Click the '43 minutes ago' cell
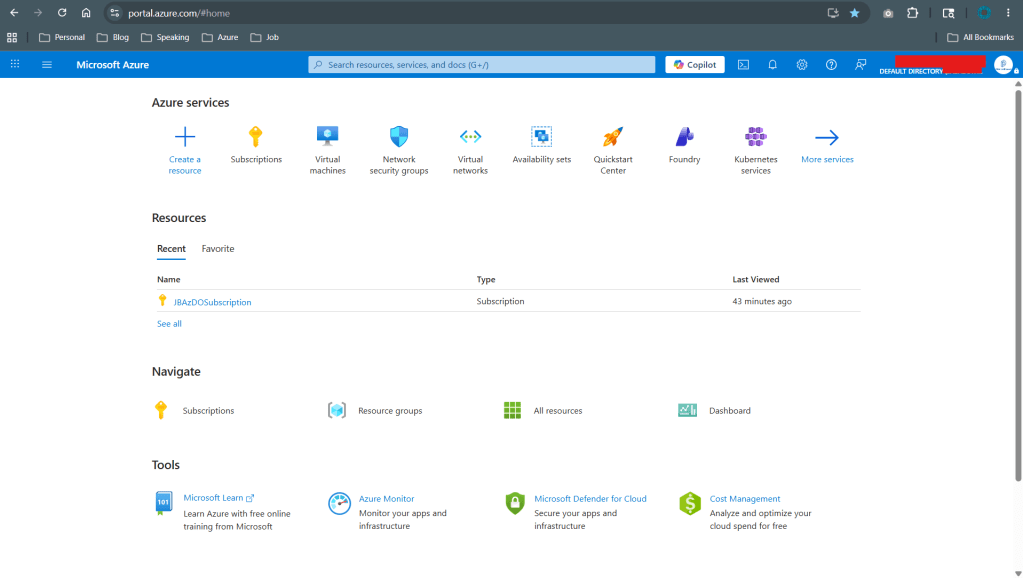Image resolution: width=1023 pixels, height=578 pixels. [x=762, y=301]
